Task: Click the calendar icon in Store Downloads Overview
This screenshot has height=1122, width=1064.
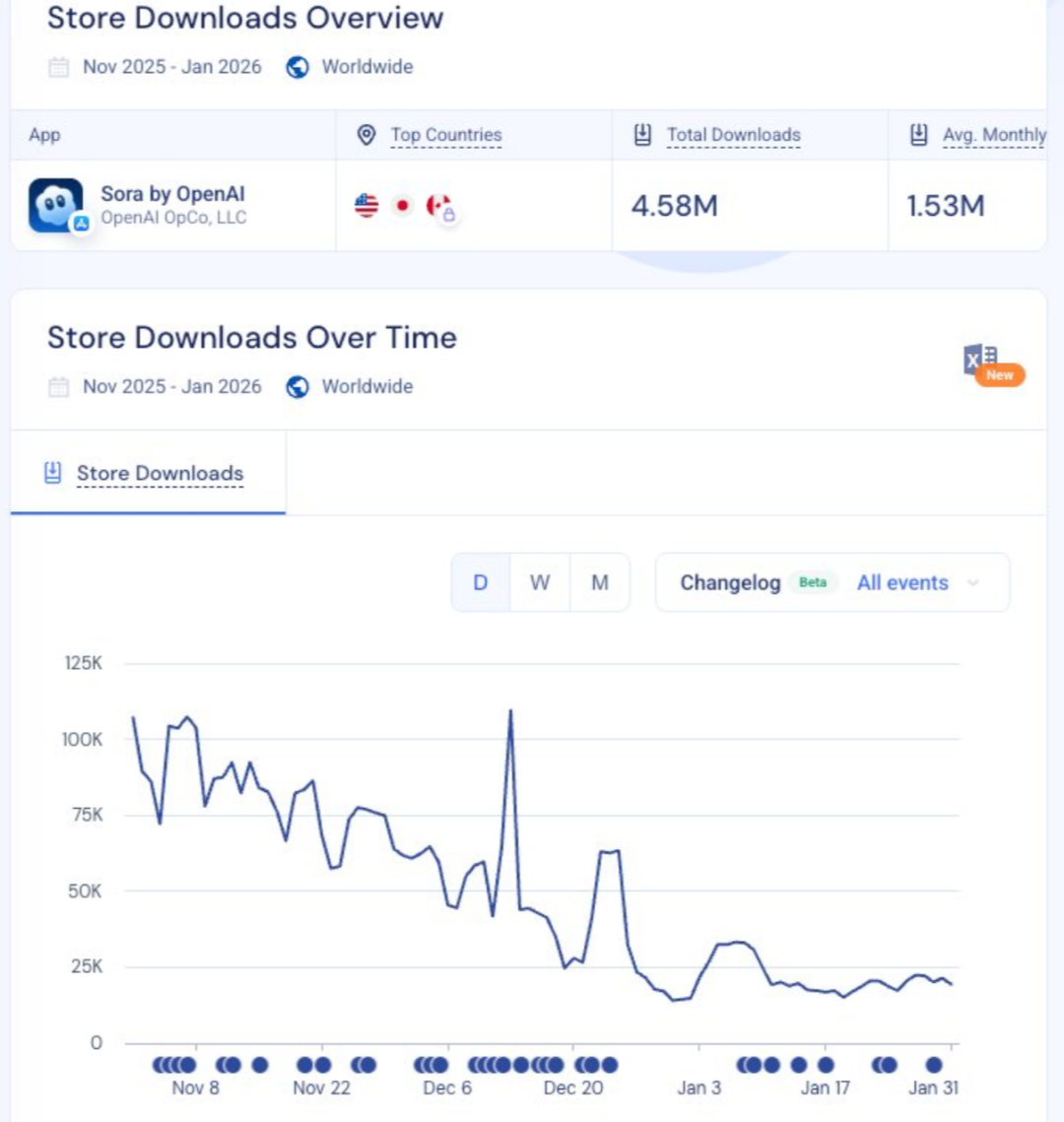Action: [59, 67]
